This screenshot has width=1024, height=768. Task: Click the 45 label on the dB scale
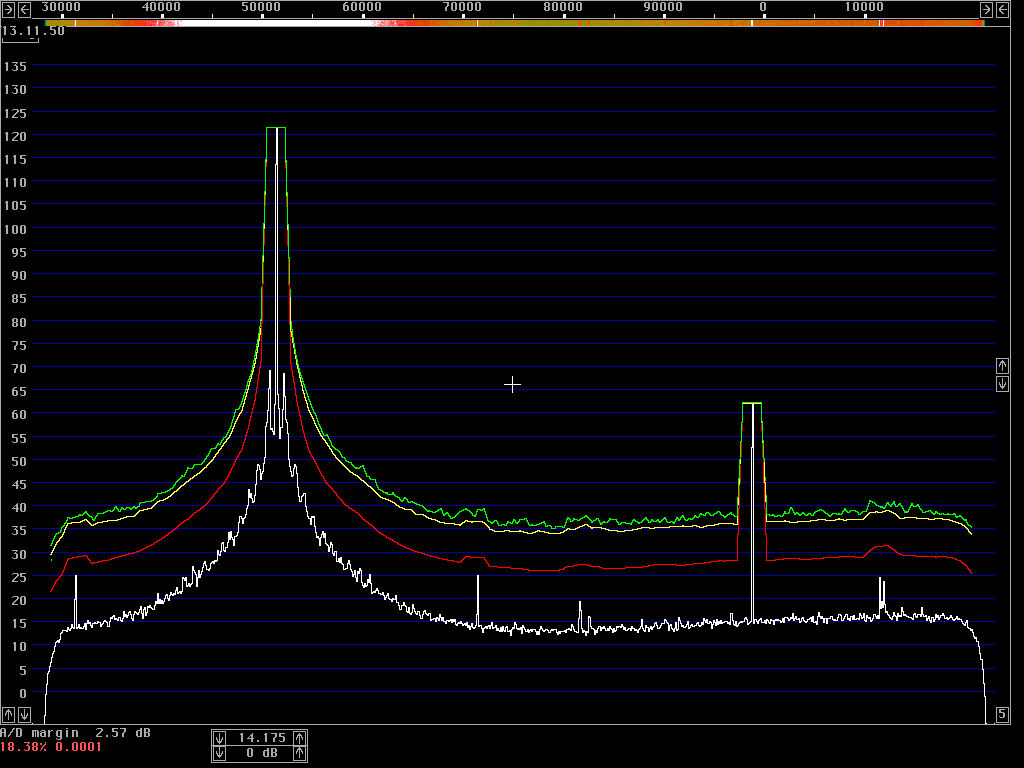[x=19, y=485]
